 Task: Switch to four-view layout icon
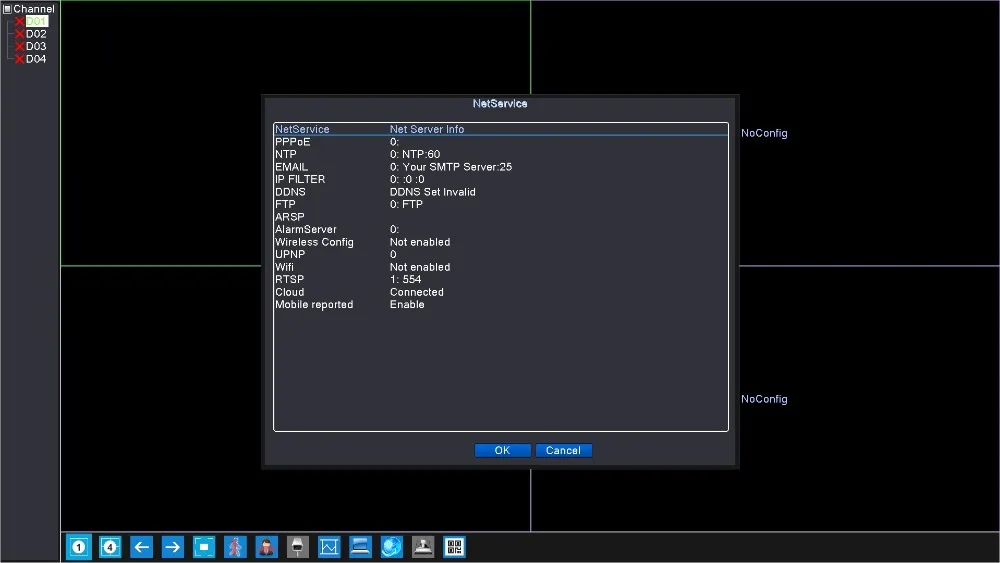point(110,547)
